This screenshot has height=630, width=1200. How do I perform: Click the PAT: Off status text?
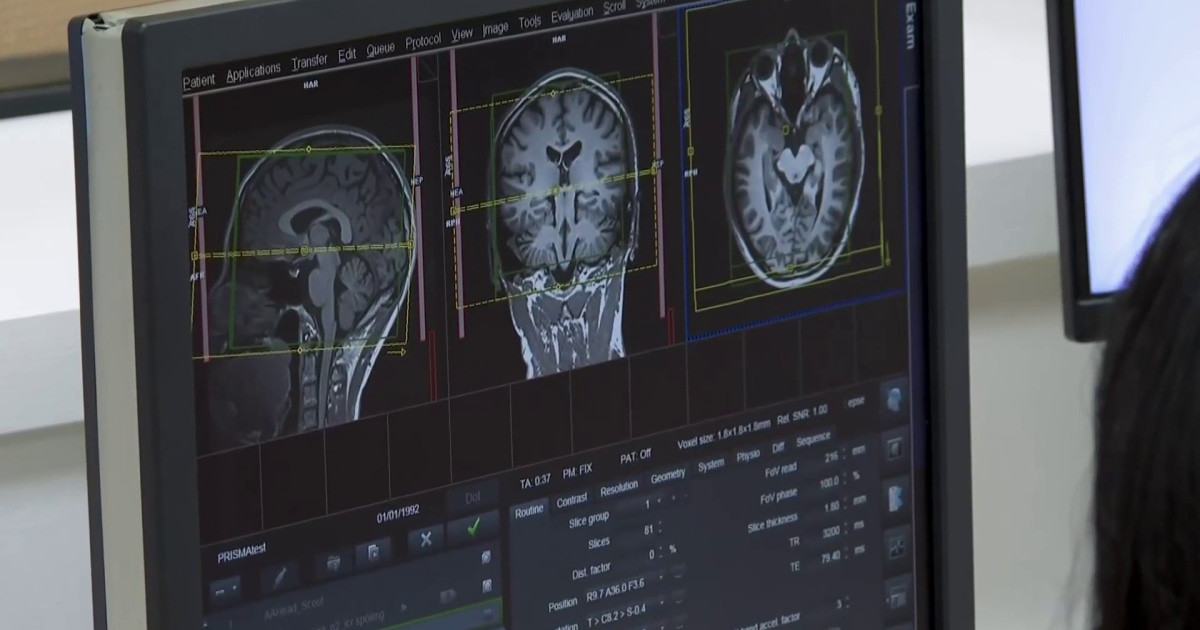636,457
